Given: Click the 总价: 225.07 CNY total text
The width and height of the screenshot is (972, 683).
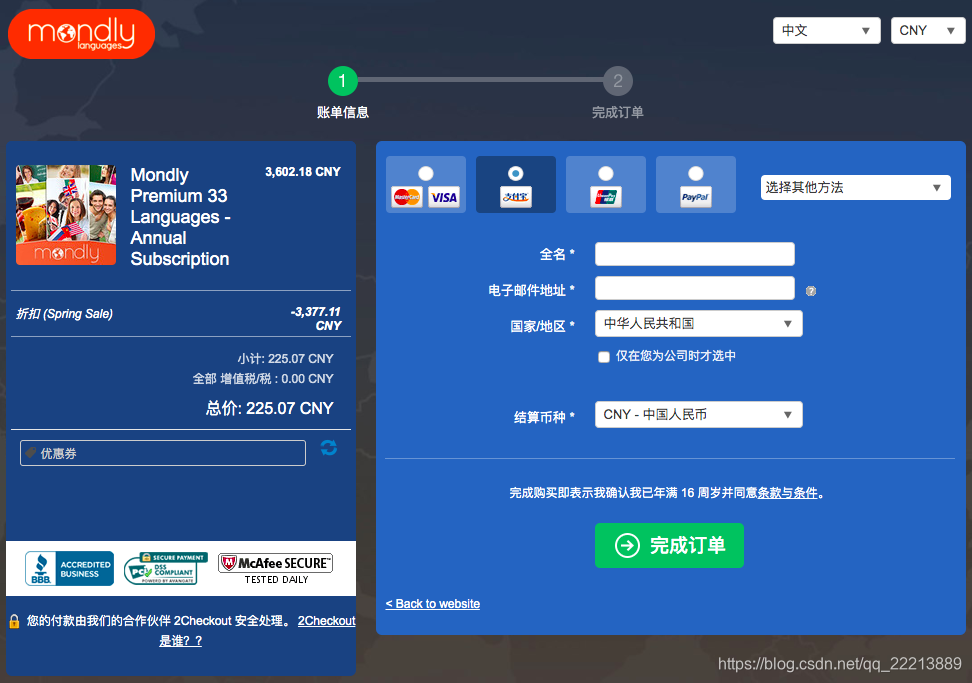Looking at the screenshot, I should [270, 408].
